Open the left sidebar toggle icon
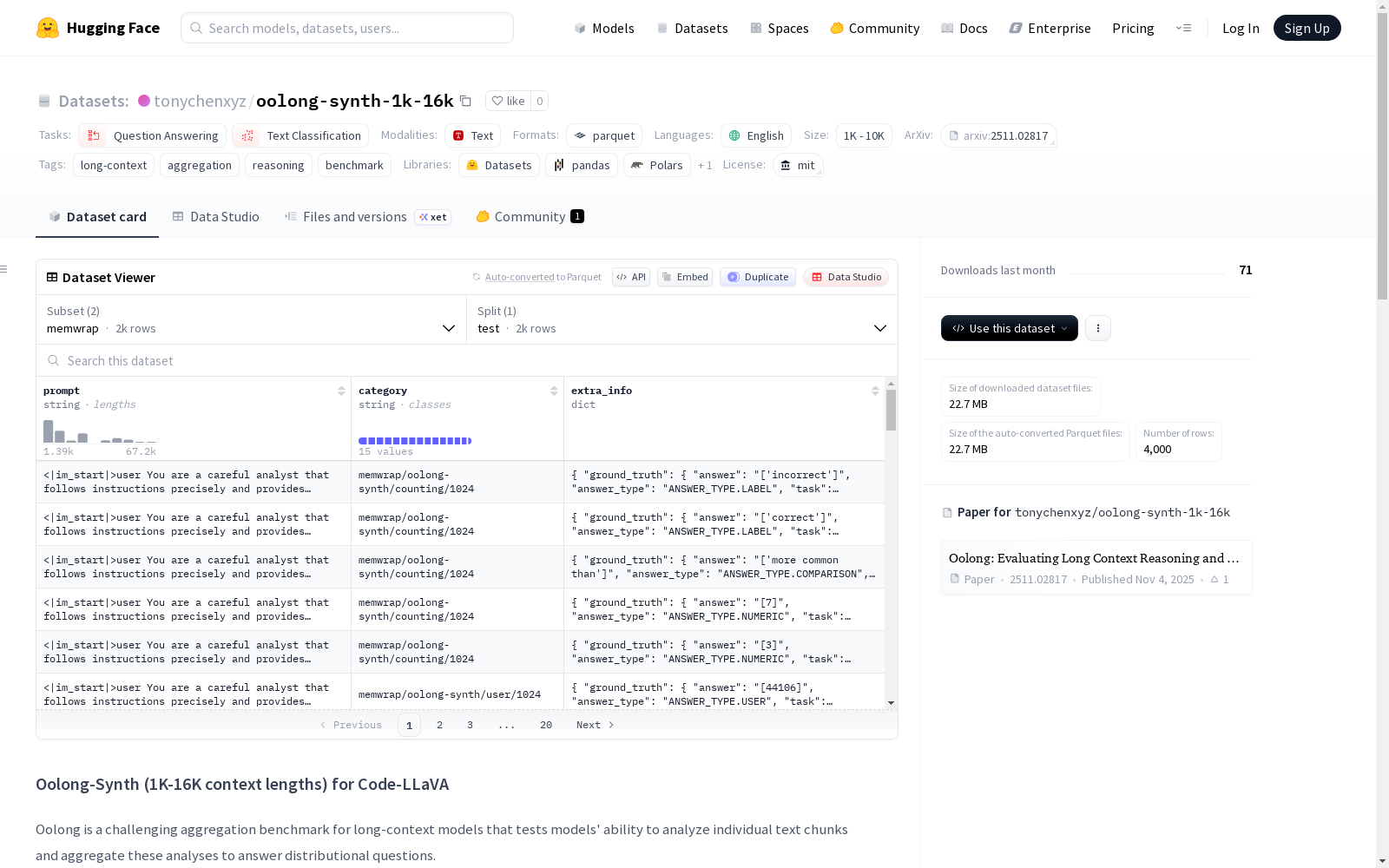This screenshot has height=868, width=1389. [4, 269]
